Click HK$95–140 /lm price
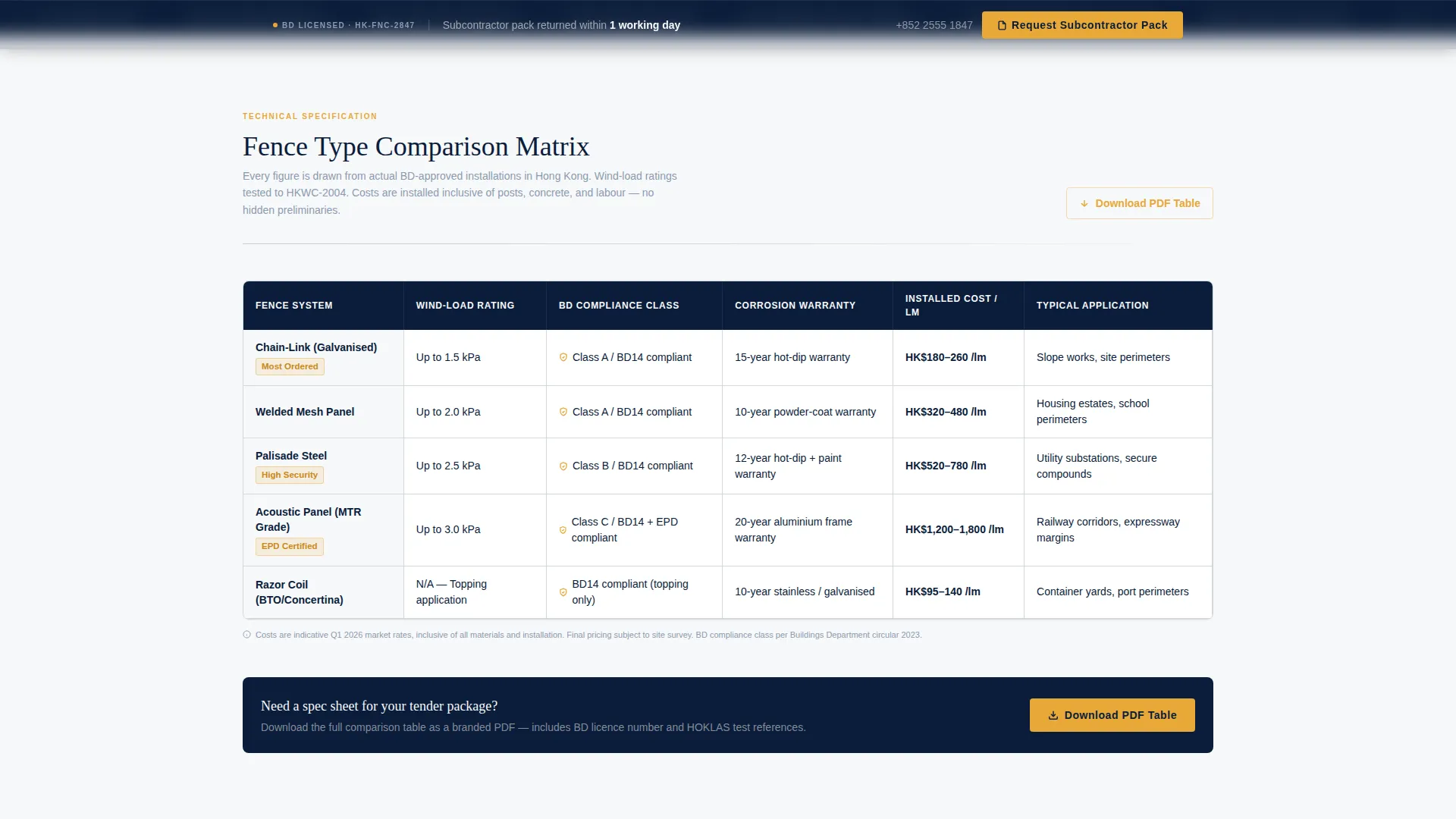 coord(943,591)
